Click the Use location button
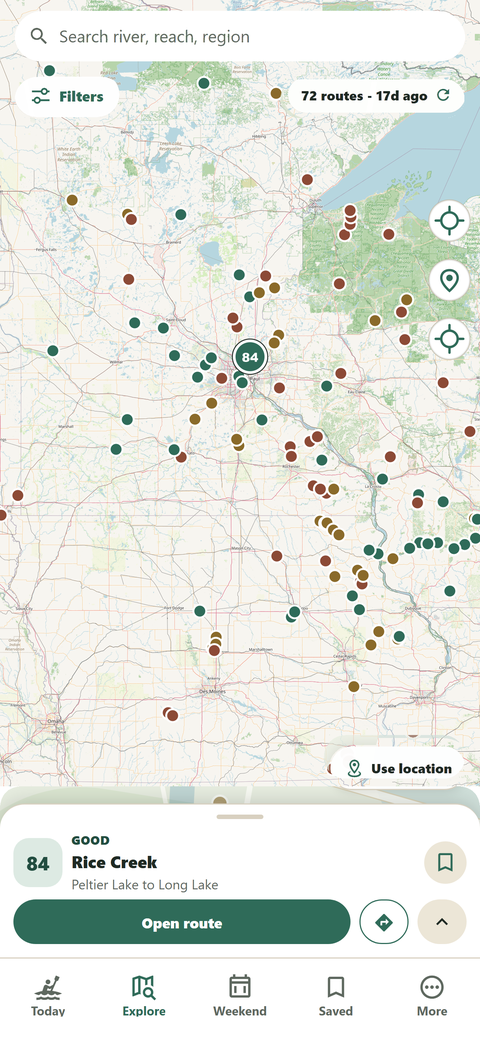This screenshot has height=1040, width=480. (x=398, y=769)
